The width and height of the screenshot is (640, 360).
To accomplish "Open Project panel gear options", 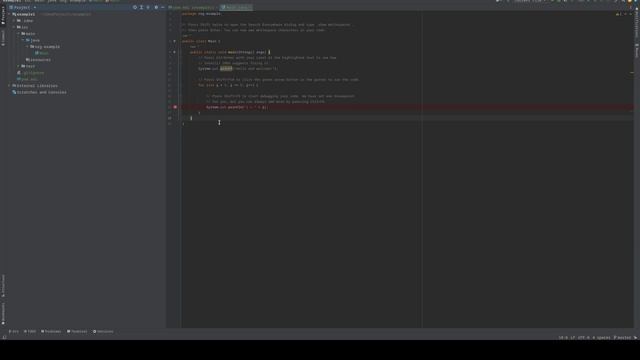I will click(156, 7).
